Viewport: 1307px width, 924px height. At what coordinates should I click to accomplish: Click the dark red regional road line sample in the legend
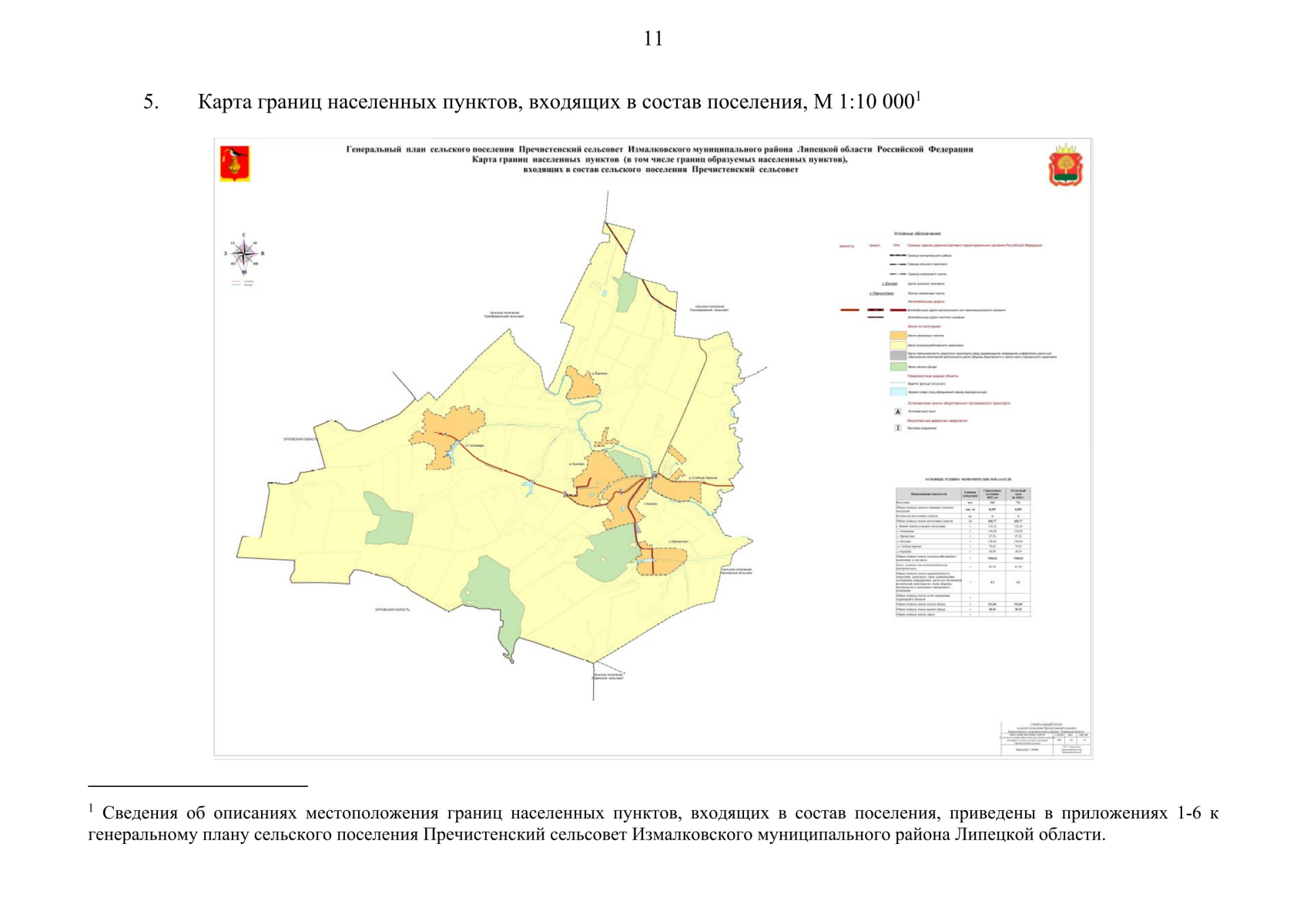tap(897, 310)
